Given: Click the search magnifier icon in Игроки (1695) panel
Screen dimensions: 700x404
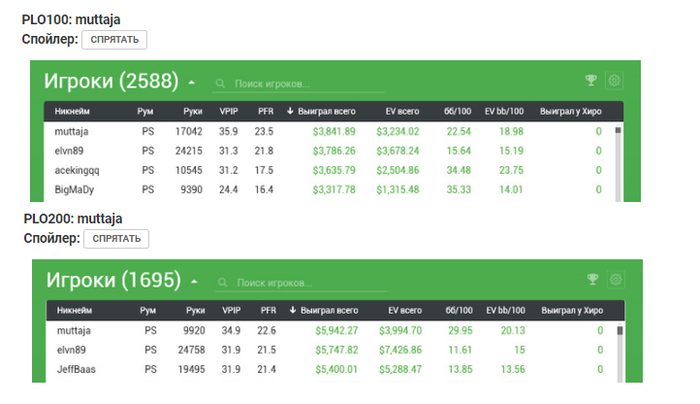Looking at the screenshot, I should [x=222, y=283].
